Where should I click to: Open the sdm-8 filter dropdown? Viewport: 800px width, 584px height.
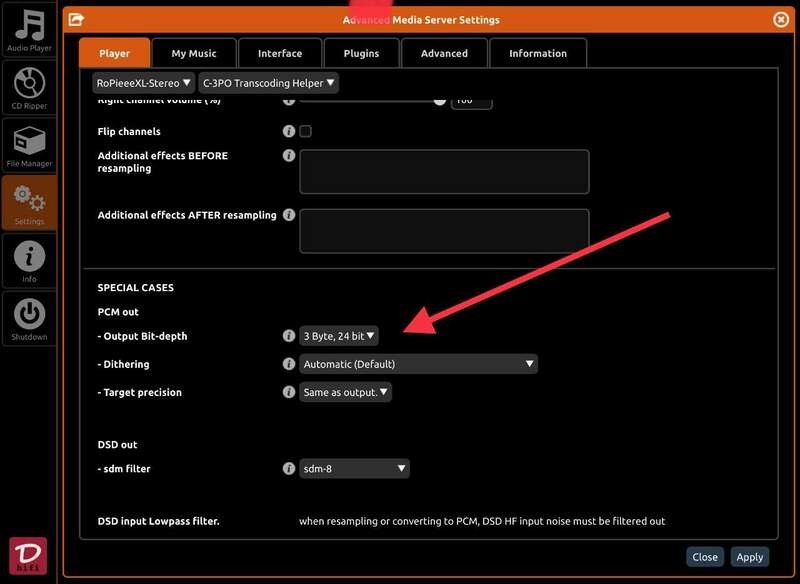[x=354, y=468]
